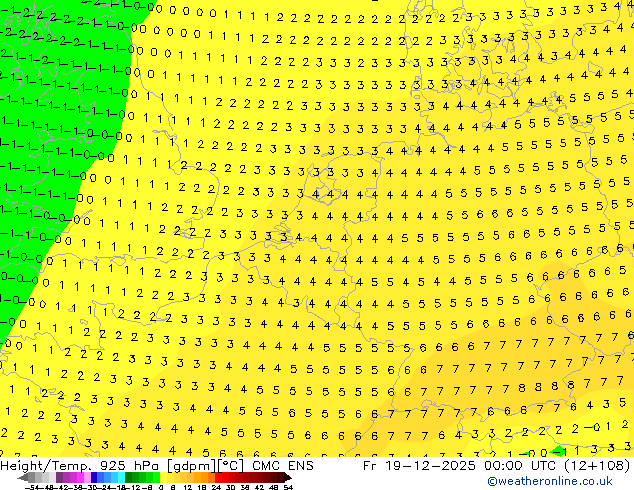Viewport: 634px width, 490px height.
Task: Pick the dark blue swatch in the legend
Action: (94, 478)
